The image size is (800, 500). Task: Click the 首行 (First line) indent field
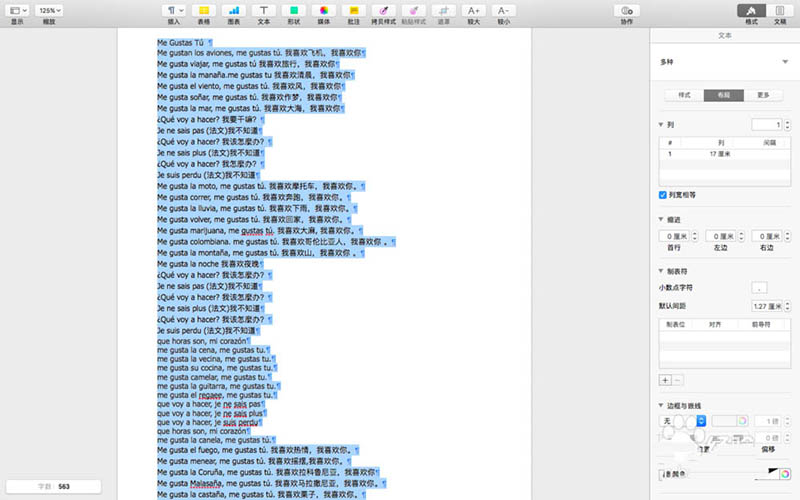tap(674, 236)
